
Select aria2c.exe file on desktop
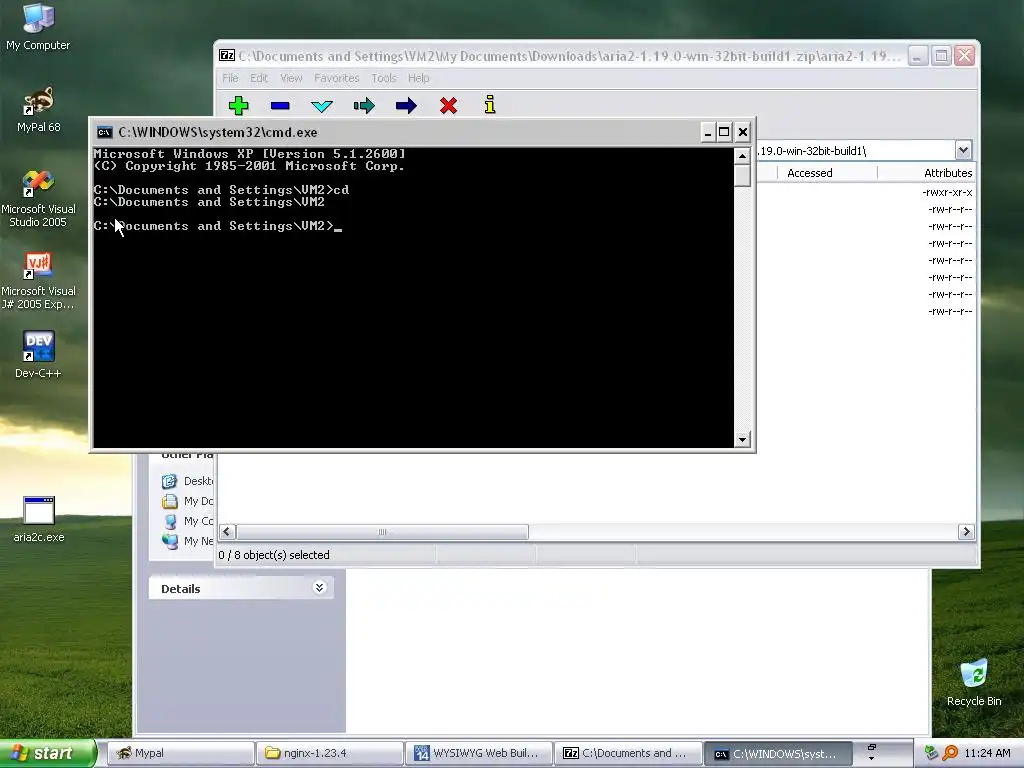[39, 520]
